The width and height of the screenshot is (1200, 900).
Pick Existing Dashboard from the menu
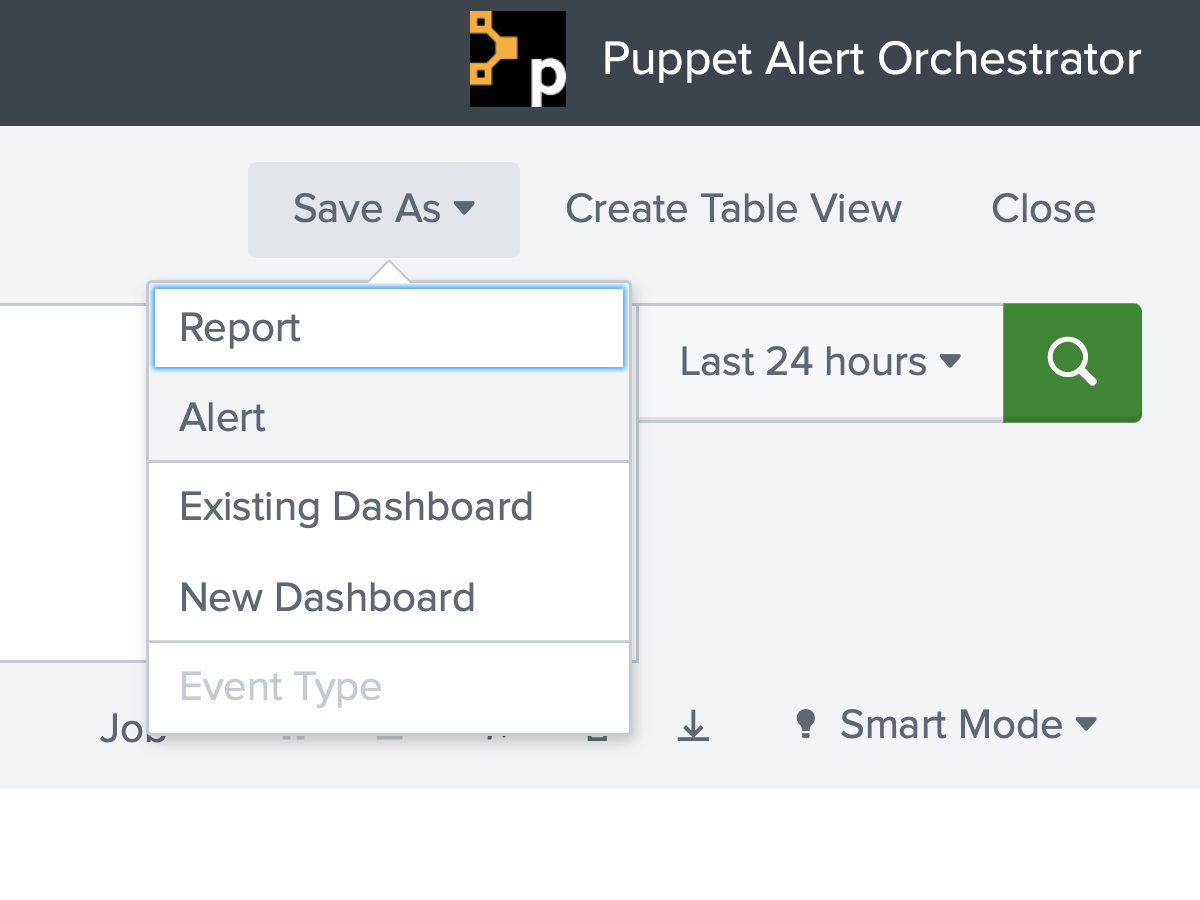(389, 507)
